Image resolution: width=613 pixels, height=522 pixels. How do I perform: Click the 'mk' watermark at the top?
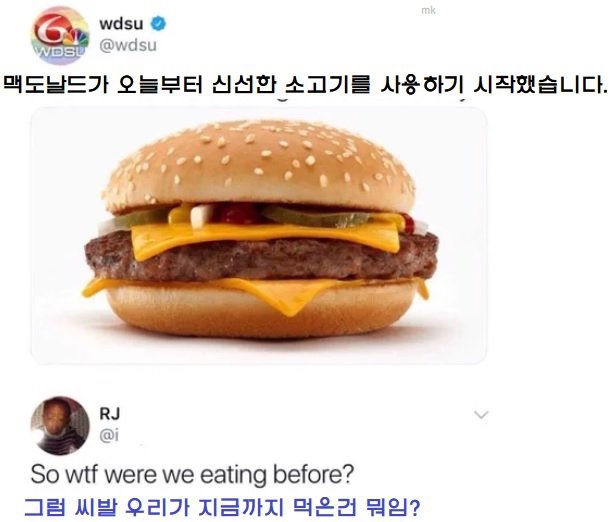(428, 11)
